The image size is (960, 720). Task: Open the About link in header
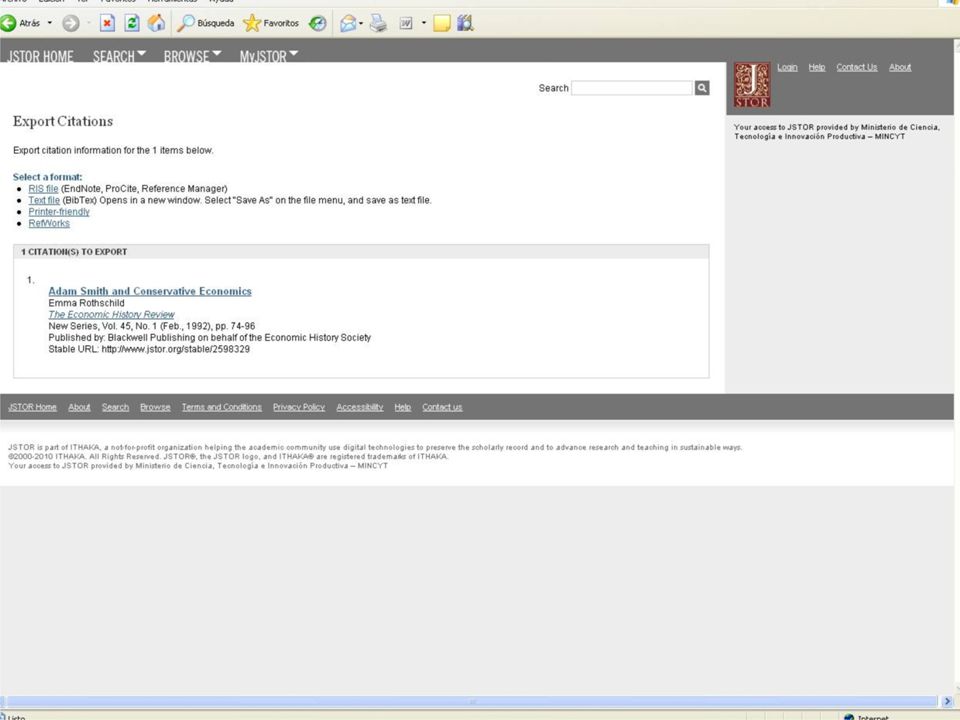900,67
